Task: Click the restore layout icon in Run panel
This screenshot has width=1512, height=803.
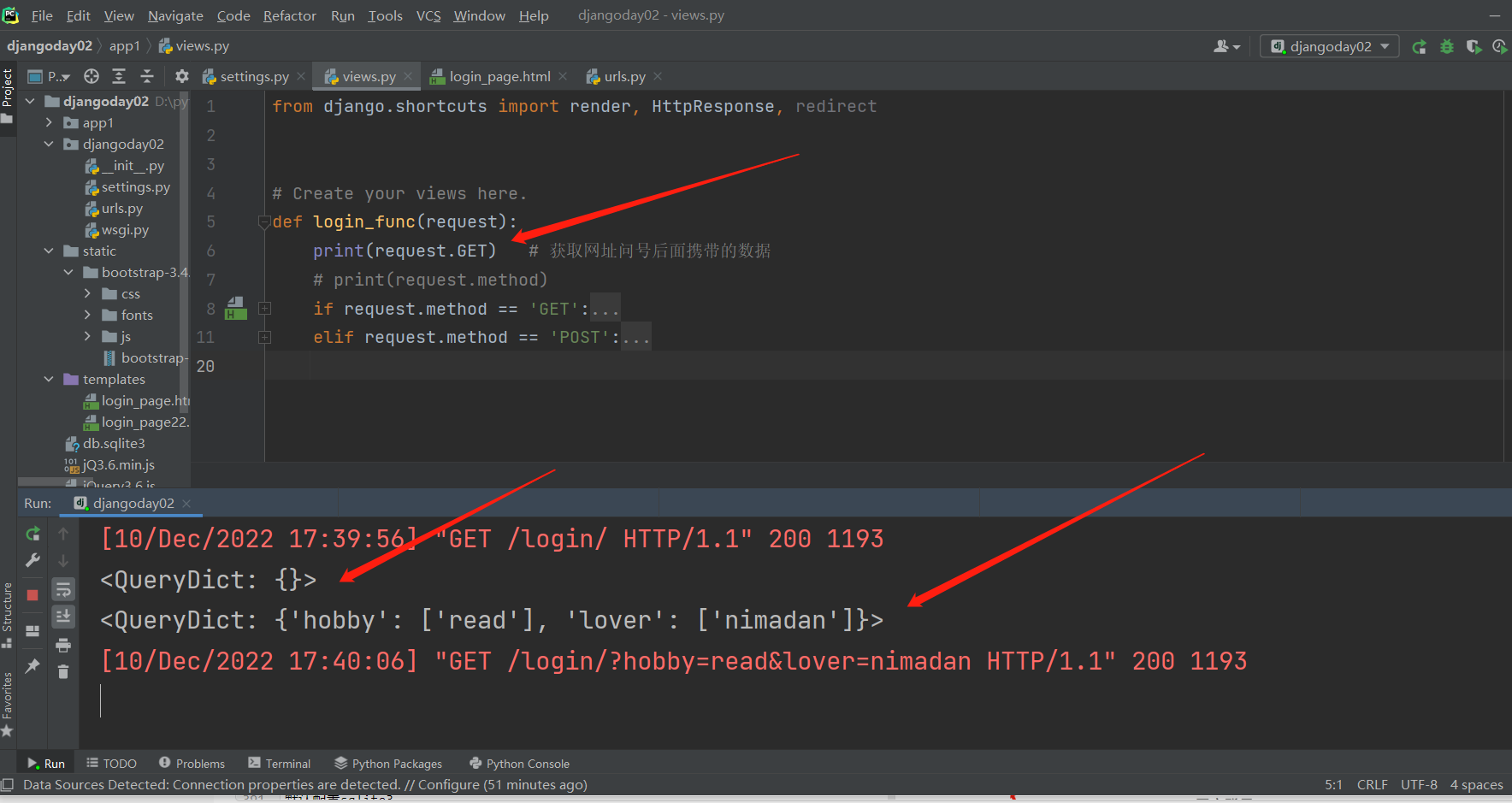Action: tap(32, 631)
